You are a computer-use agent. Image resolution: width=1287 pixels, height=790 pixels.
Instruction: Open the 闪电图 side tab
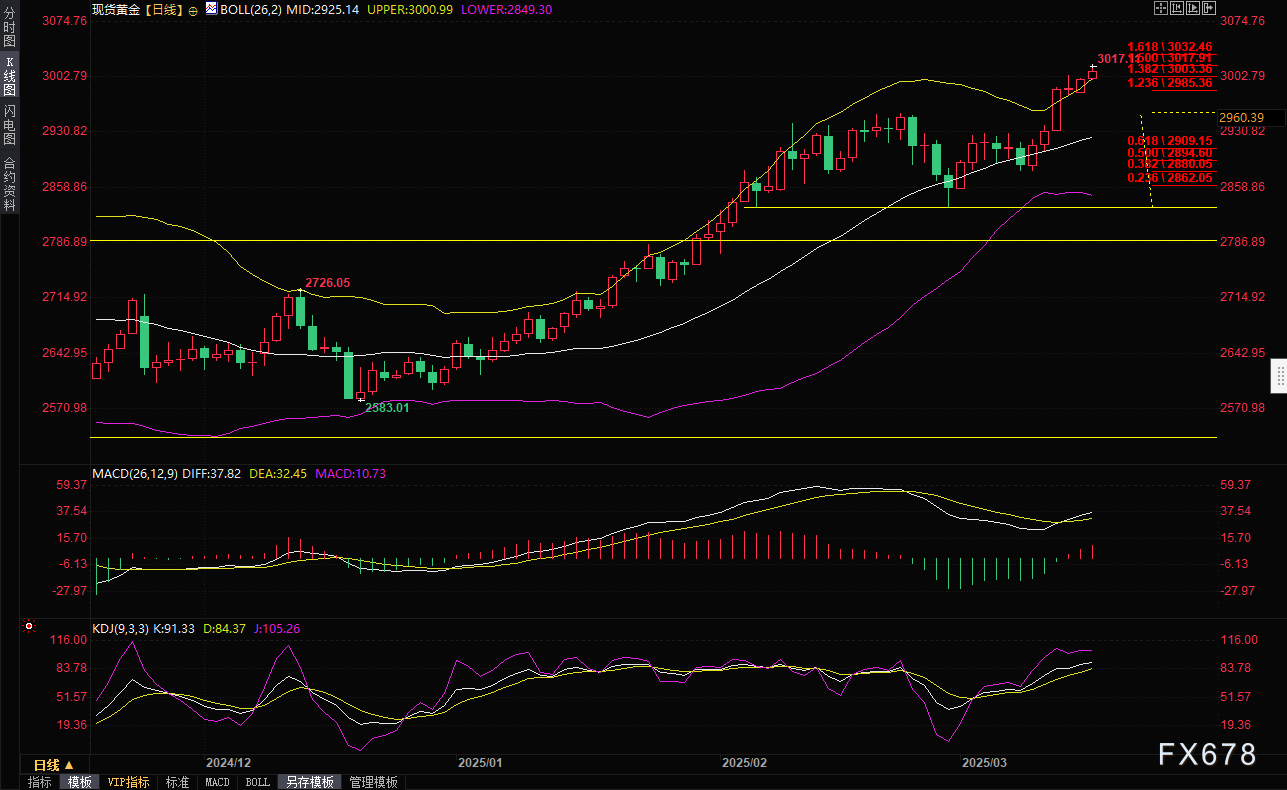click(x=9, y=125)
